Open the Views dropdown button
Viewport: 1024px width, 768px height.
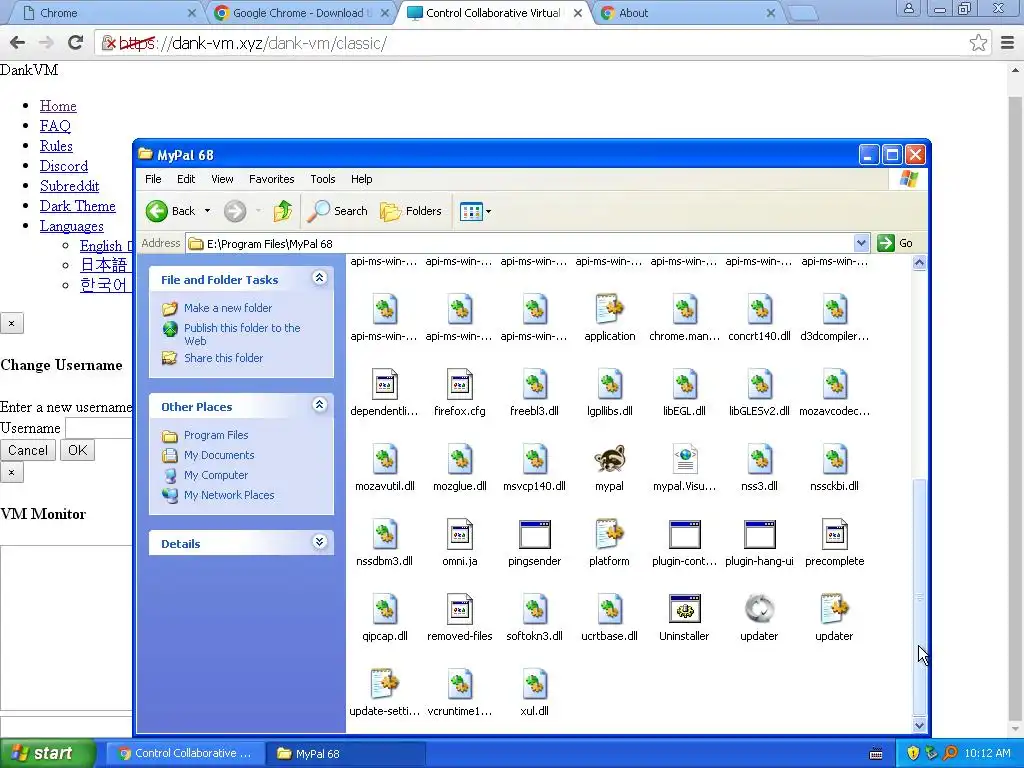point(475,211)
